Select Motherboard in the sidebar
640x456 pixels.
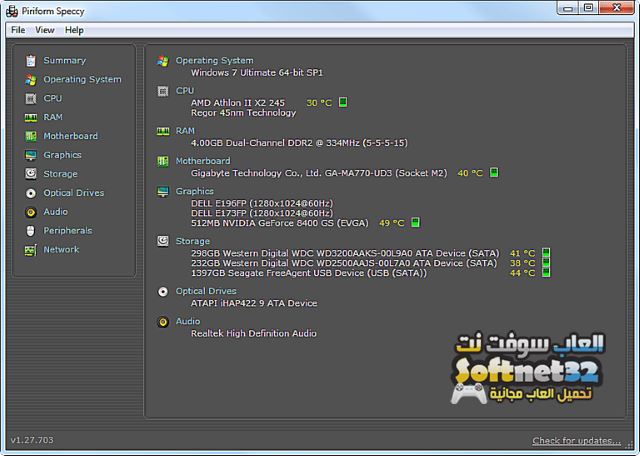pyautogui.click(x=71, y=136)
